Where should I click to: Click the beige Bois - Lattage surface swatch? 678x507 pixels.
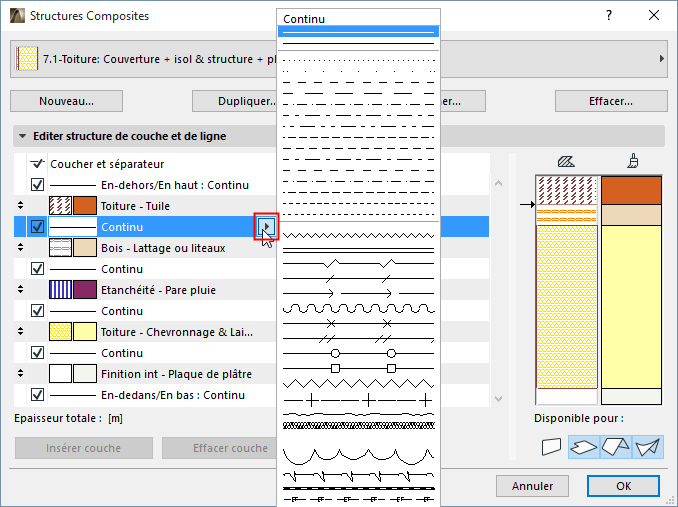coord(85,248)
